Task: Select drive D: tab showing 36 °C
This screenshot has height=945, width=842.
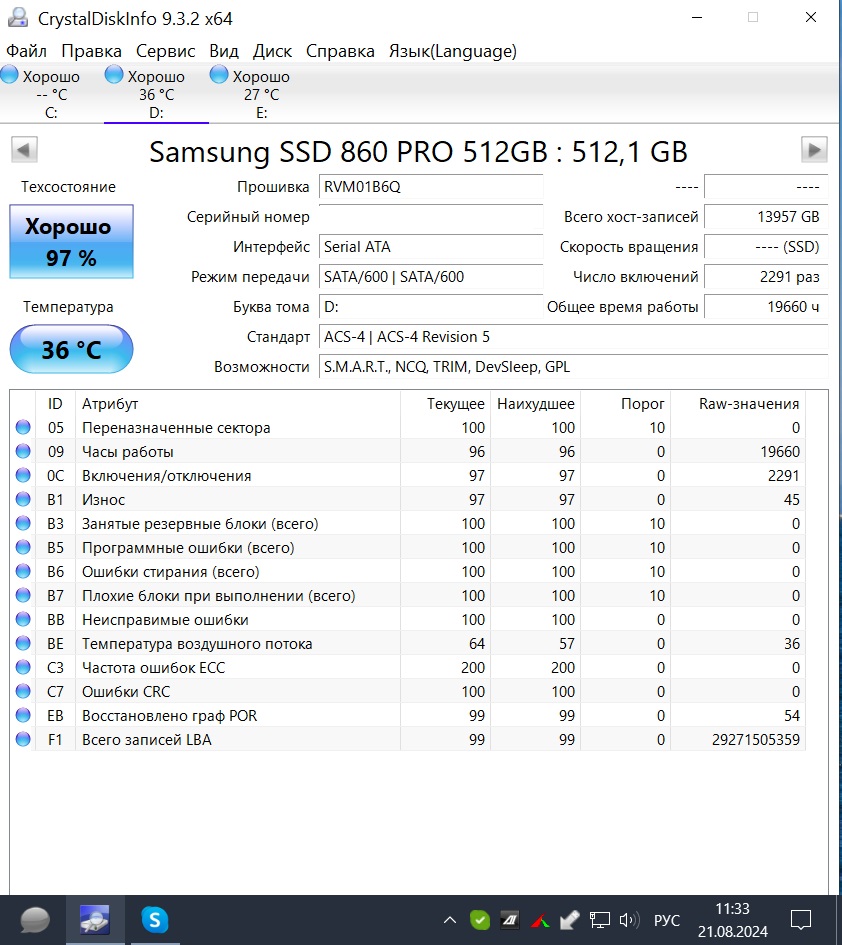Action: pos(156,93)
